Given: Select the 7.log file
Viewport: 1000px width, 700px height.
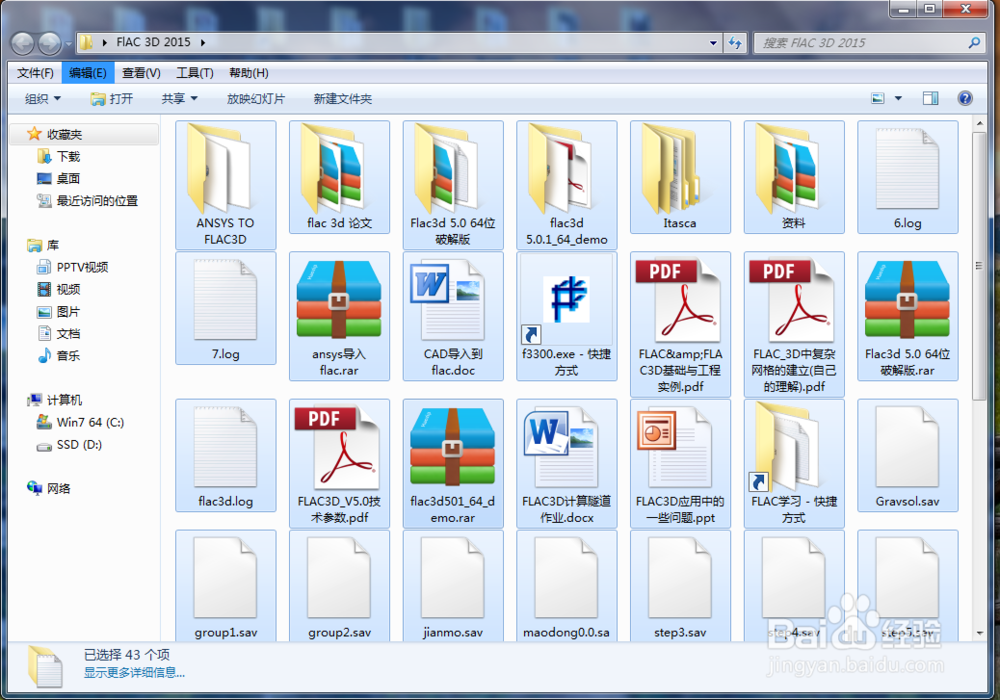Looking at the screenshot, I should tap(225, 308).
